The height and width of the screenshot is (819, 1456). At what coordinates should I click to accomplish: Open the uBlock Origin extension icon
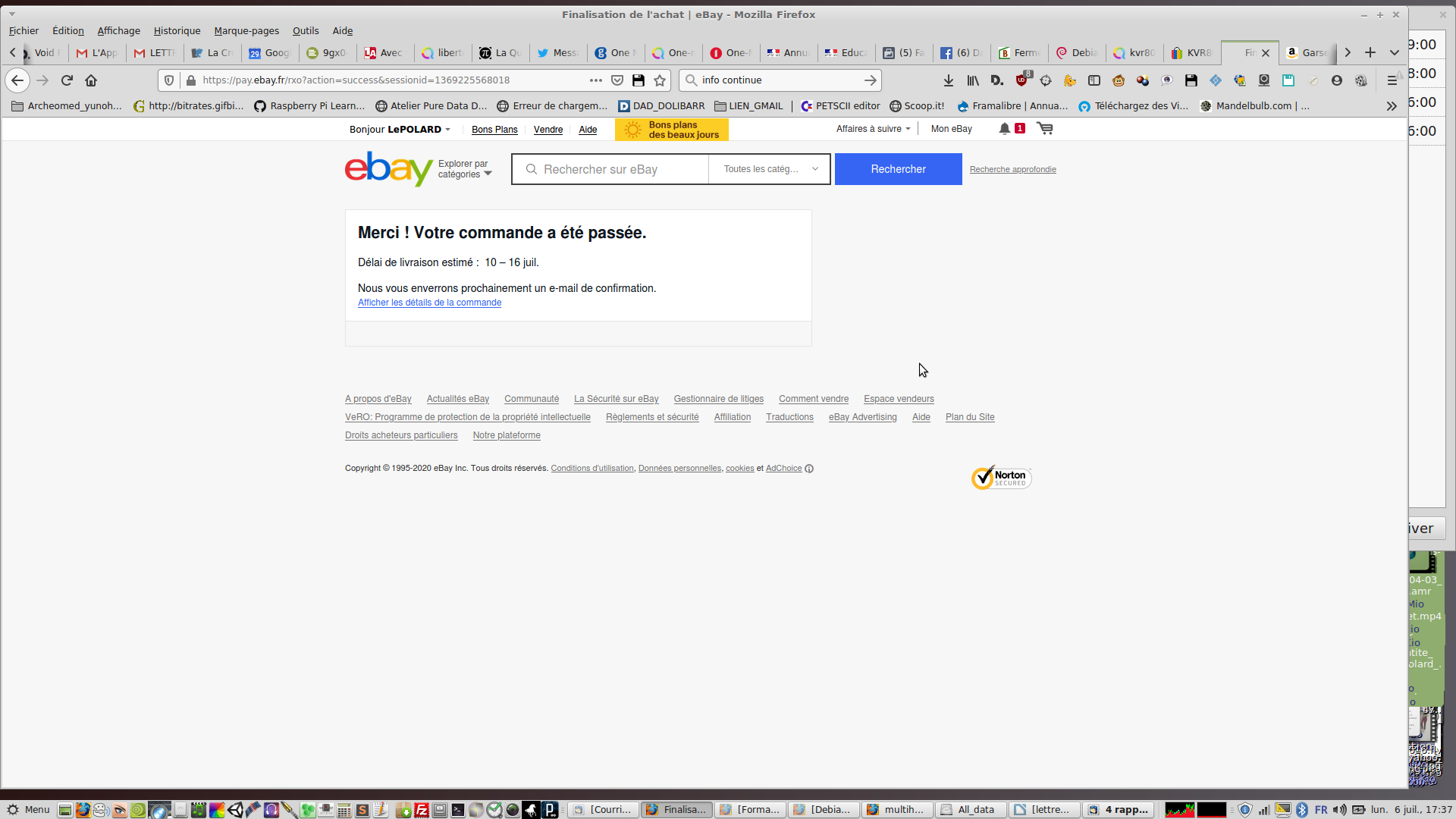point(1021,80)
